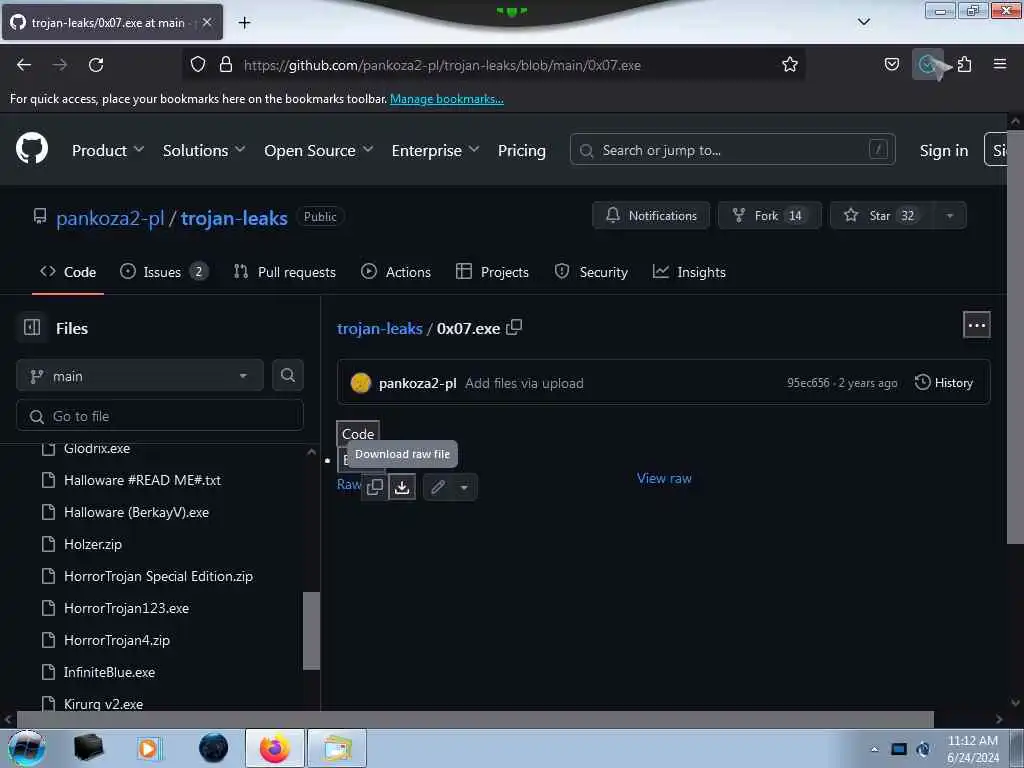Open commit 95ec656
1024x768 pixels.
808,383
